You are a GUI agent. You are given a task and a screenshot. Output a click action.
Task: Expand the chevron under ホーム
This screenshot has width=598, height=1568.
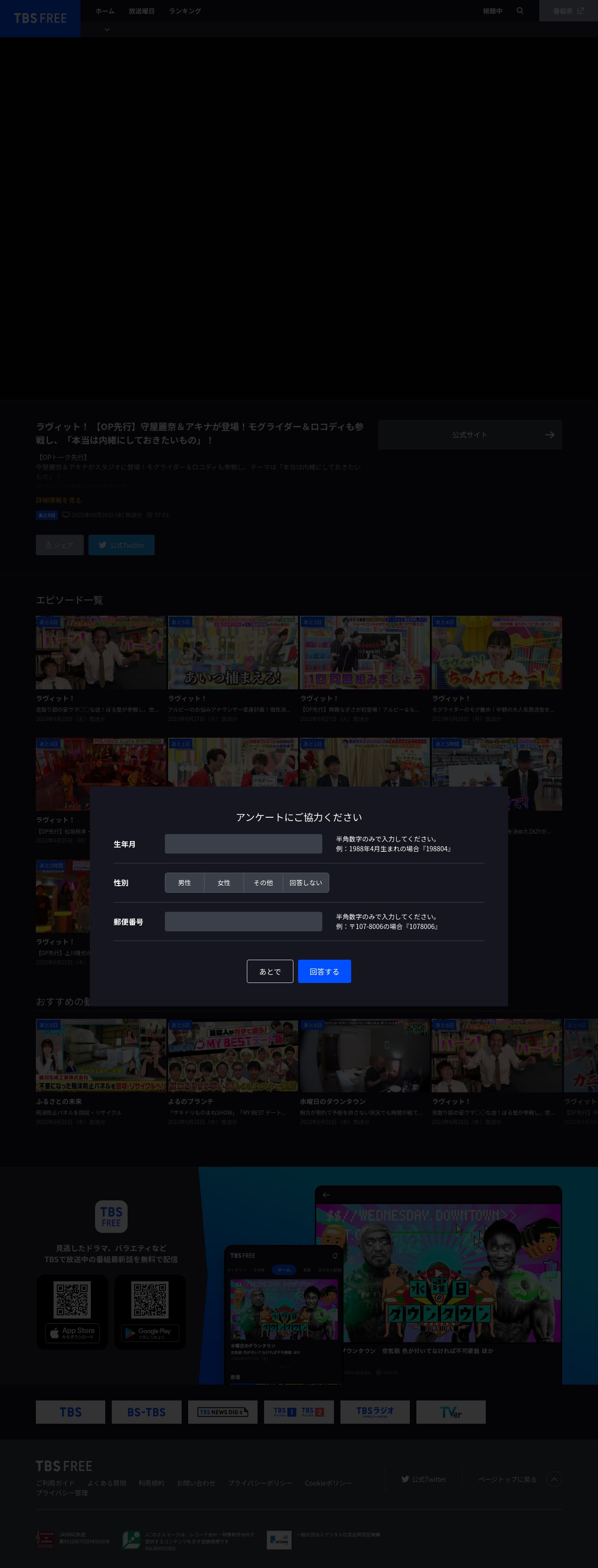pos(107,29)
